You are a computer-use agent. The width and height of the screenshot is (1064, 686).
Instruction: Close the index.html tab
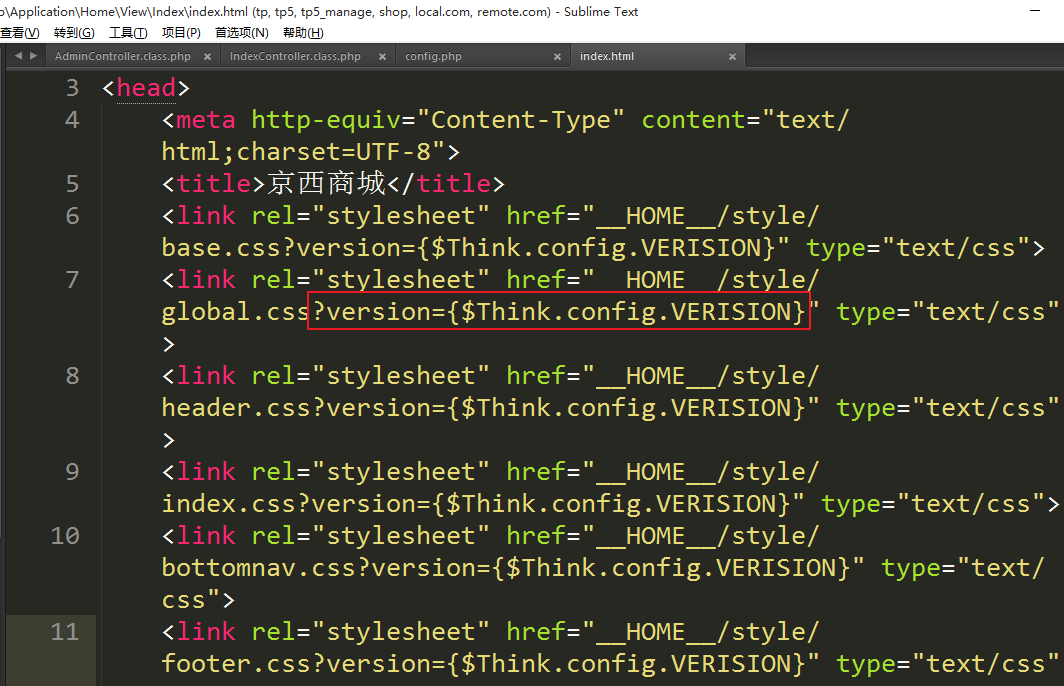coord(732,57)
